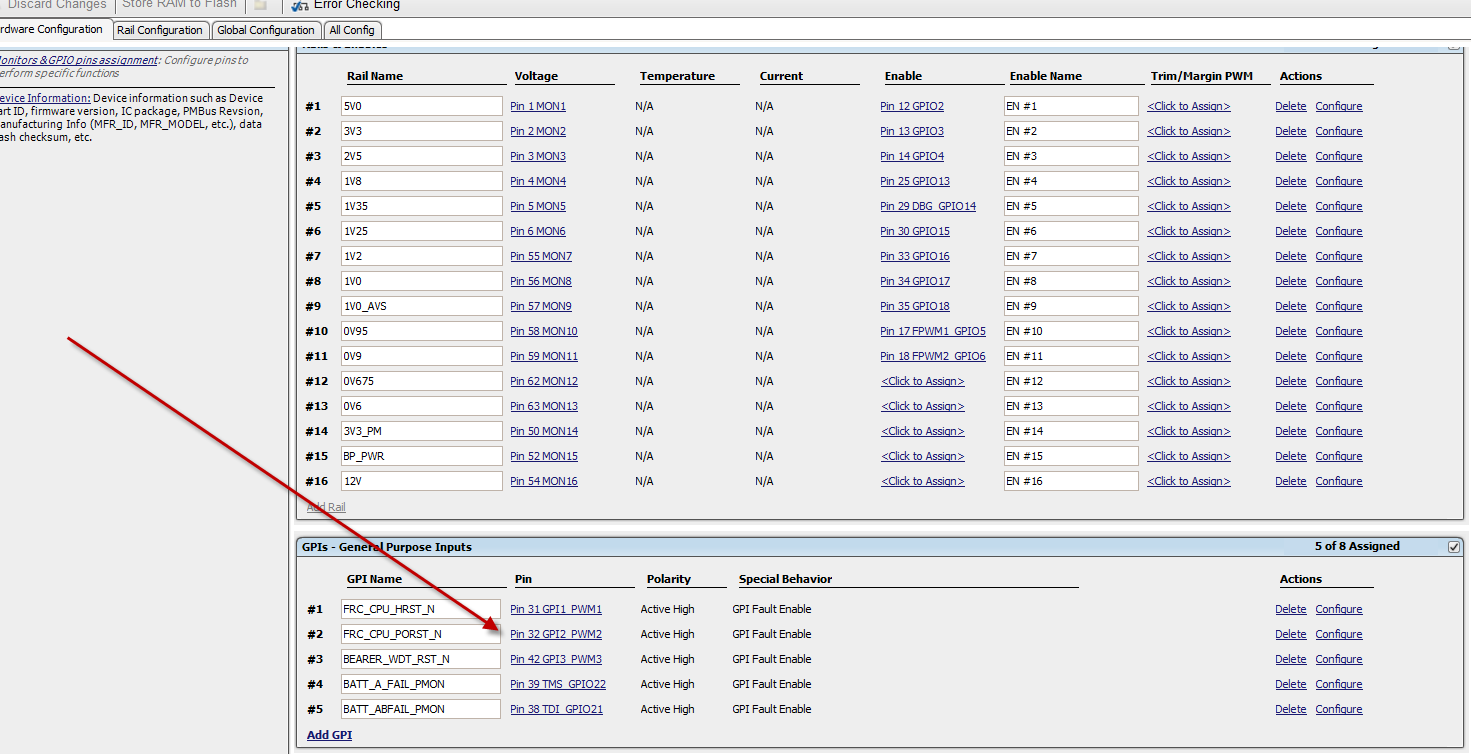Image resolution: width=1471 pixels, height=754 pixels.
Task: Run Error Checking from the toolbar
Action: coord(346,5)
